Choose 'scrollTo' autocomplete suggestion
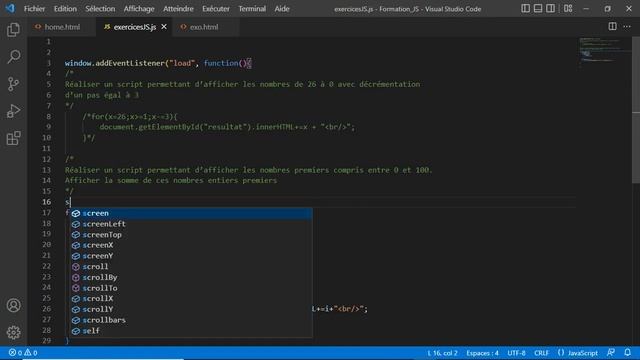 tap(191, 288)
